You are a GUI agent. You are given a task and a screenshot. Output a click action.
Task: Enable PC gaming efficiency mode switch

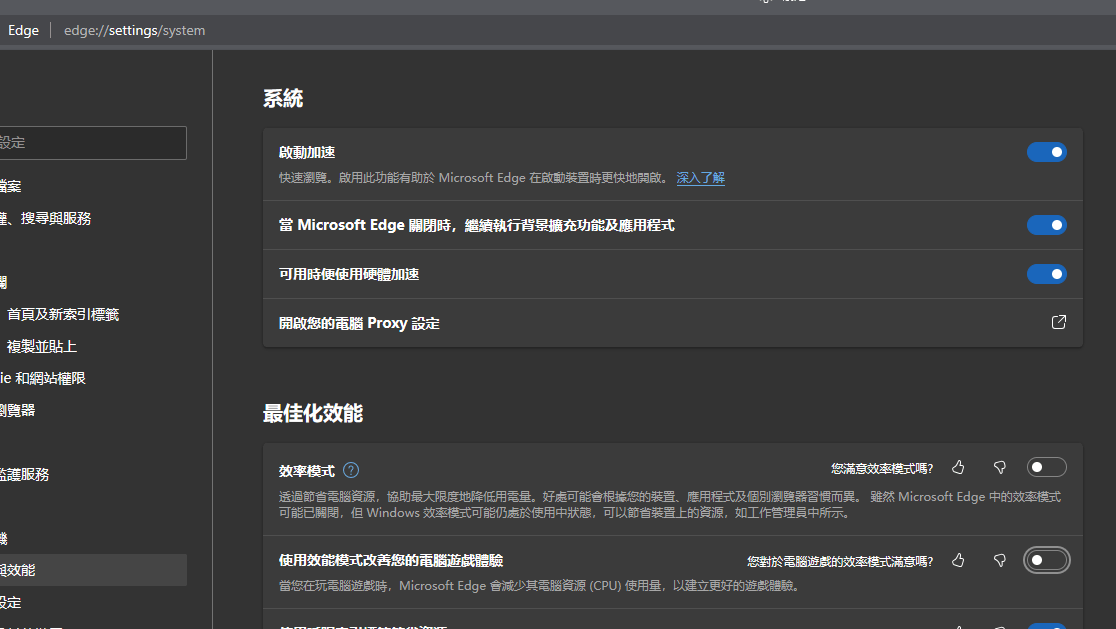(1046, 561)
